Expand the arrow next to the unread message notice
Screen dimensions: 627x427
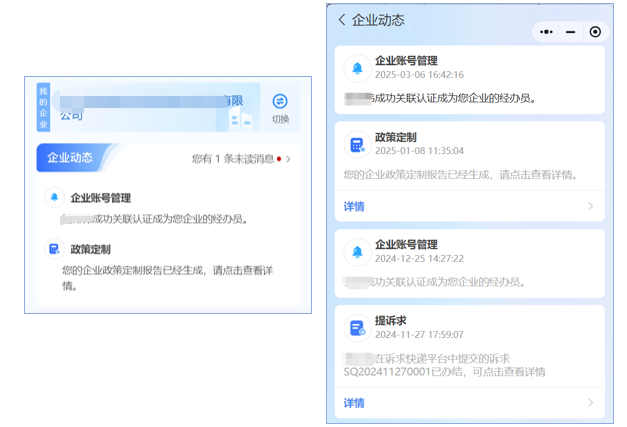tap(288, 159)
